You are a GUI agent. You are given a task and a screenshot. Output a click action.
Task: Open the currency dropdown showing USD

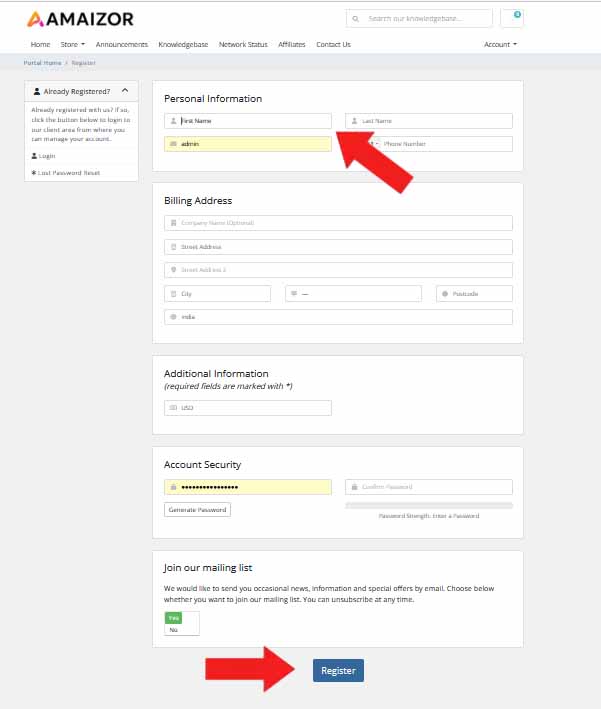coord(247,408)
